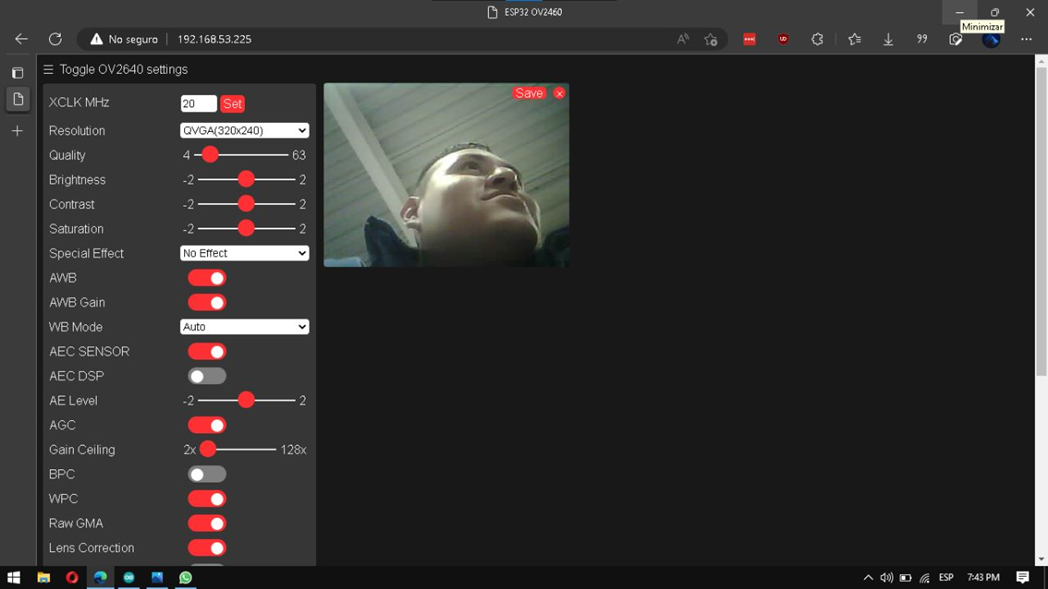Open the browser three-dot settings menu
The height and width of the screenshot is (589, 1048).
point(1026,39)
